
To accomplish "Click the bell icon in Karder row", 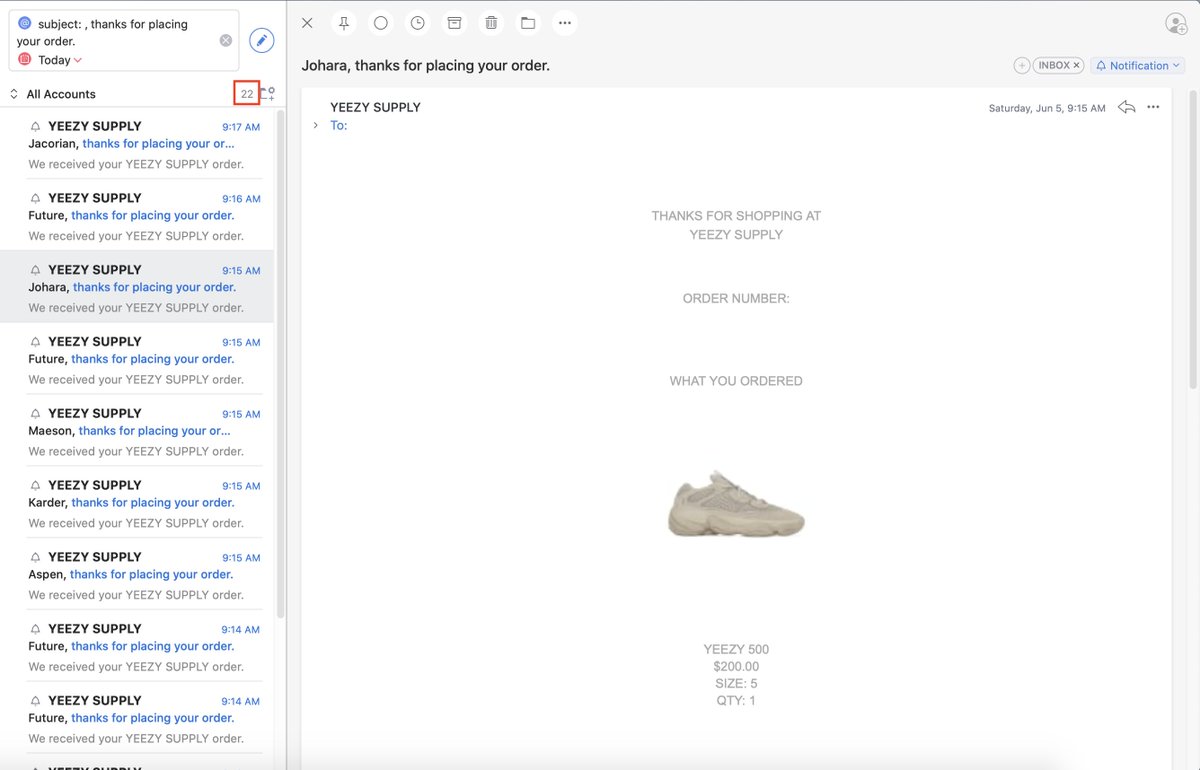I will (x=36, y=486).
